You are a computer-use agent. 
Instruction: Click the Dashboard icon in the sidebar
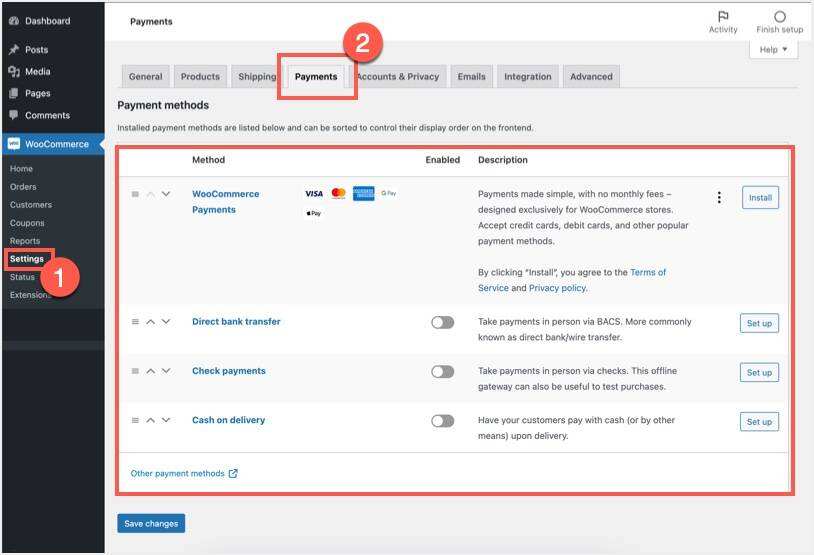[x=14, y=21]
